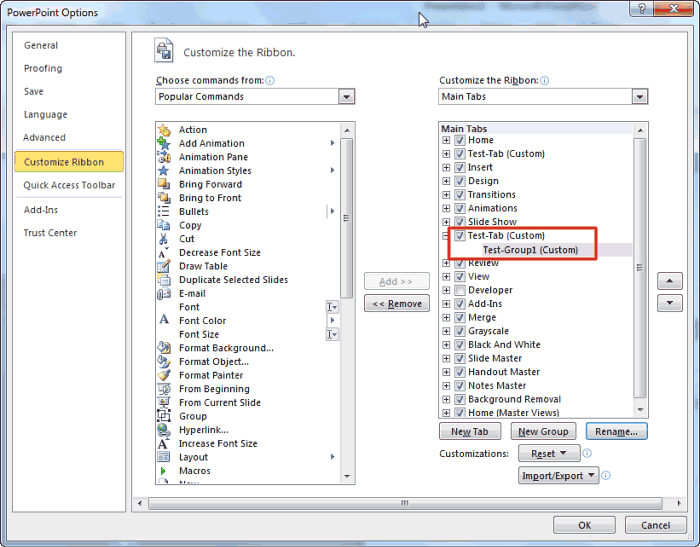
Task: Select the Copy command icon
Action: 164,225
